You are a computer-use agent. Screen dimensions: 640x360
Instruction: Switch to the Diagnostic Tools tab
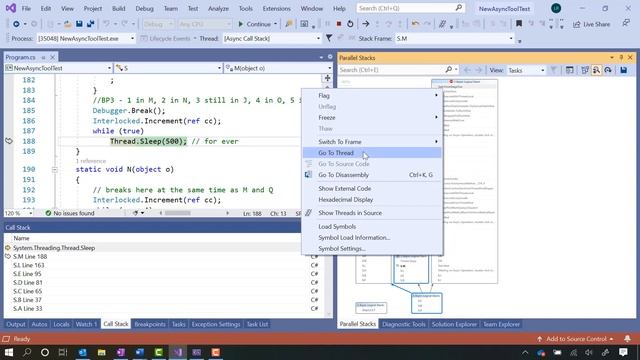pos(403,324)
